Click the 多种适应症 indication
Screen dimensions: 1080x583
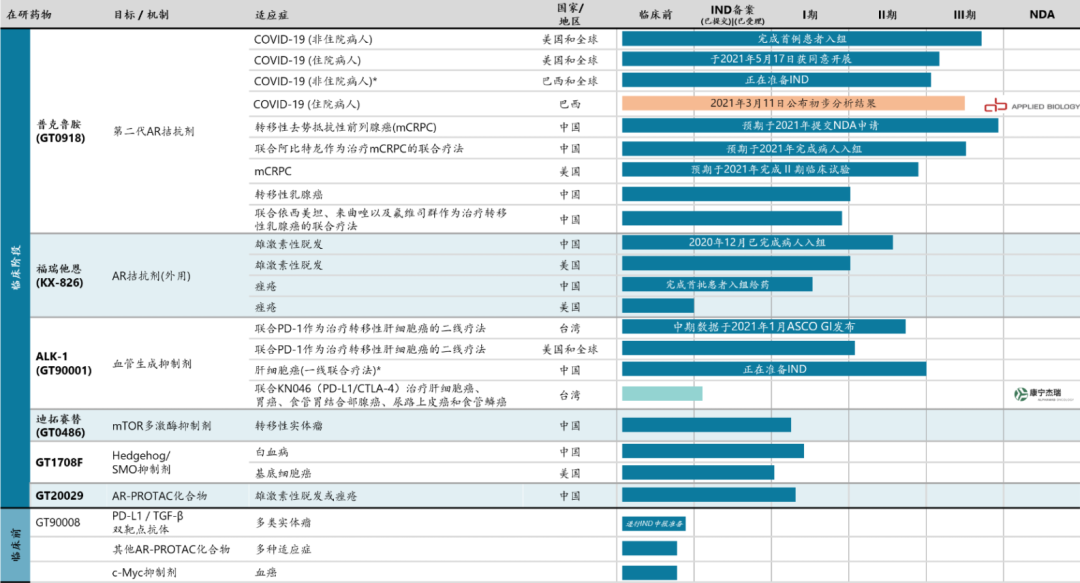tap(283, 549)
